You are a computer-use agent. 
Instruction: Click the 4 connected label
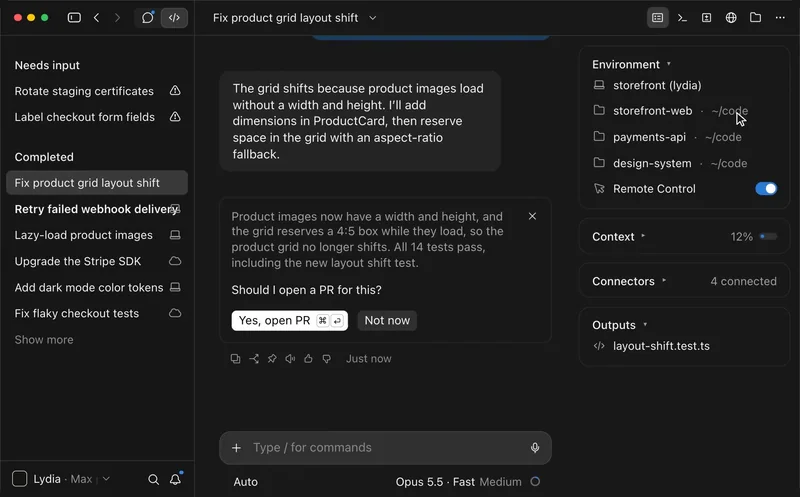click(743, 282)
